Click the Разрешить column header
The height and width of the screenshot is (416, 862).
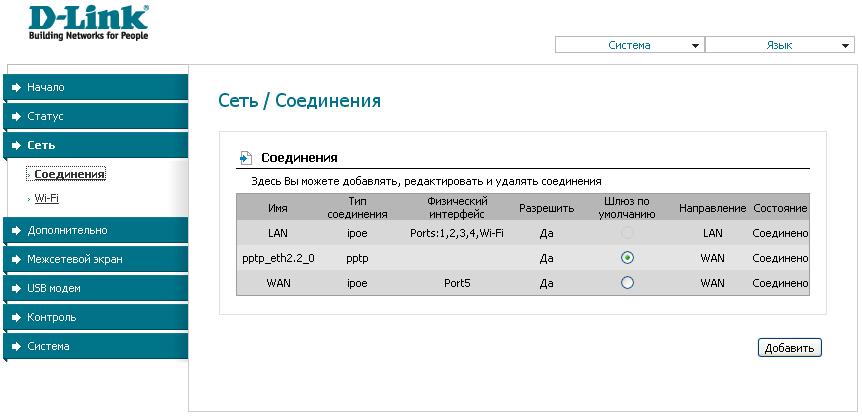546,208
